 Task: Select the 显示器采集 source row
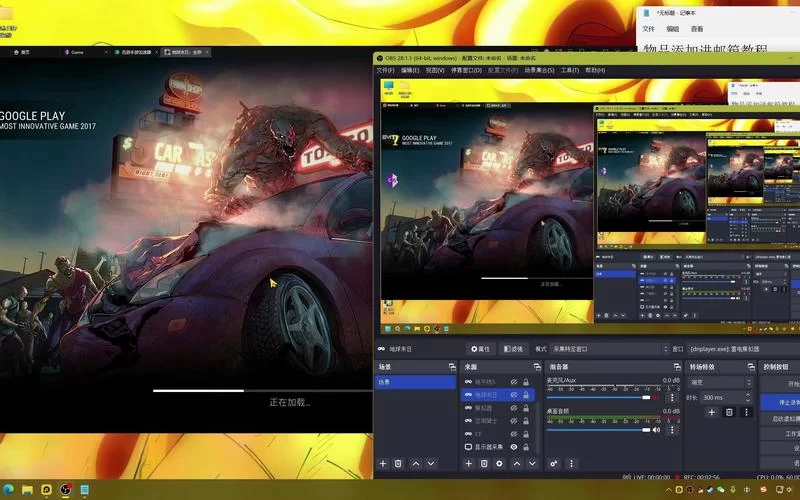click(498, 447)
